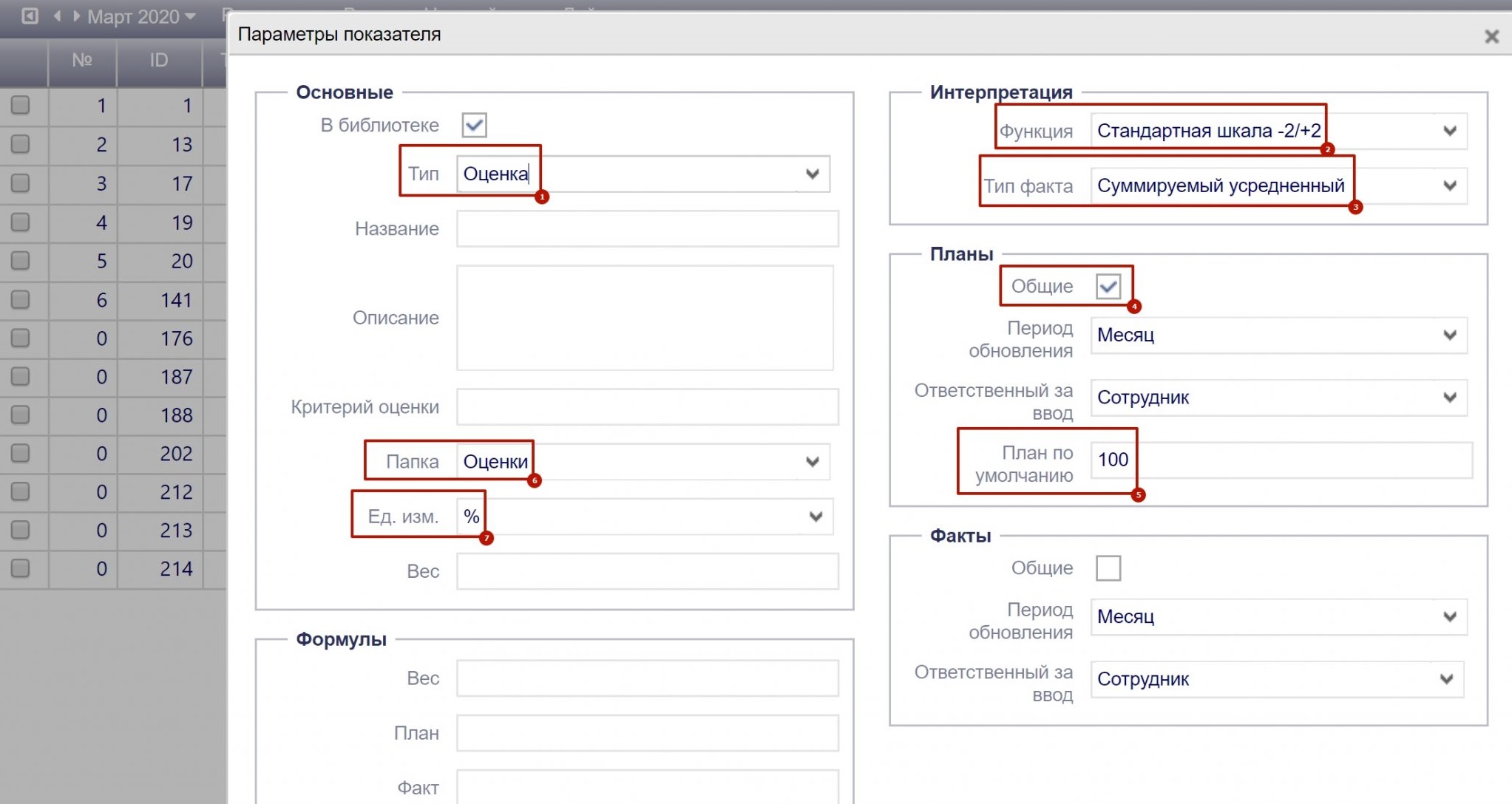The height and width of the screenshot is (804, 1512).
Task: Expand the Тип факта dropdown
Action: tap(1449, 185)
